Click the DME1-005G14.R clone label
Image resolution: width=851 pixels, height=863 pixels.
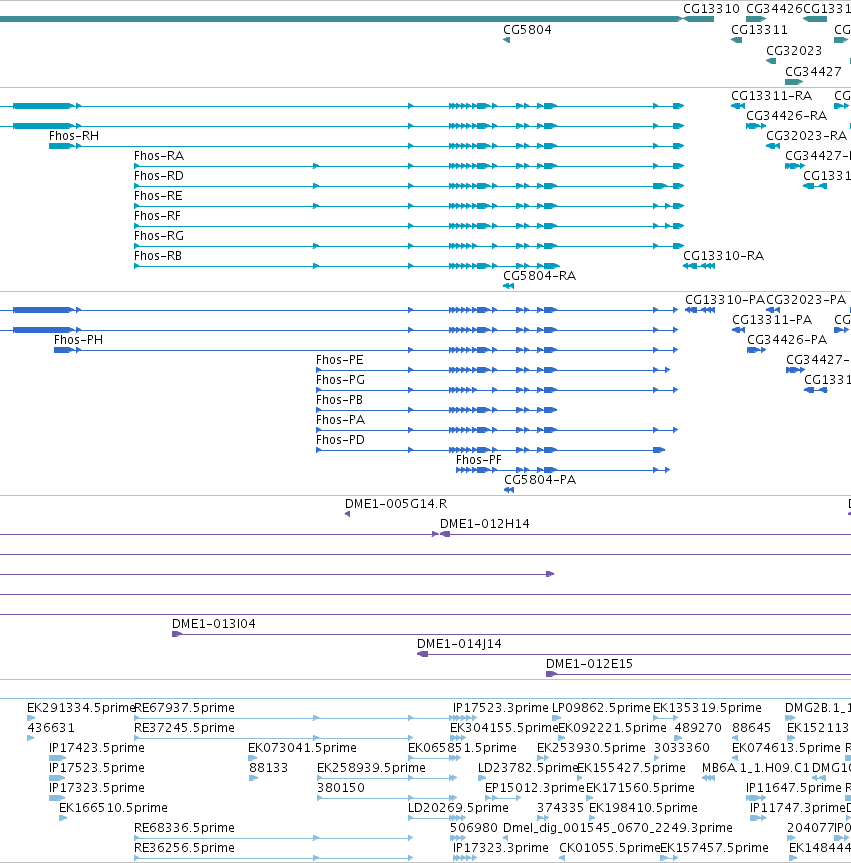click(396, 504)
